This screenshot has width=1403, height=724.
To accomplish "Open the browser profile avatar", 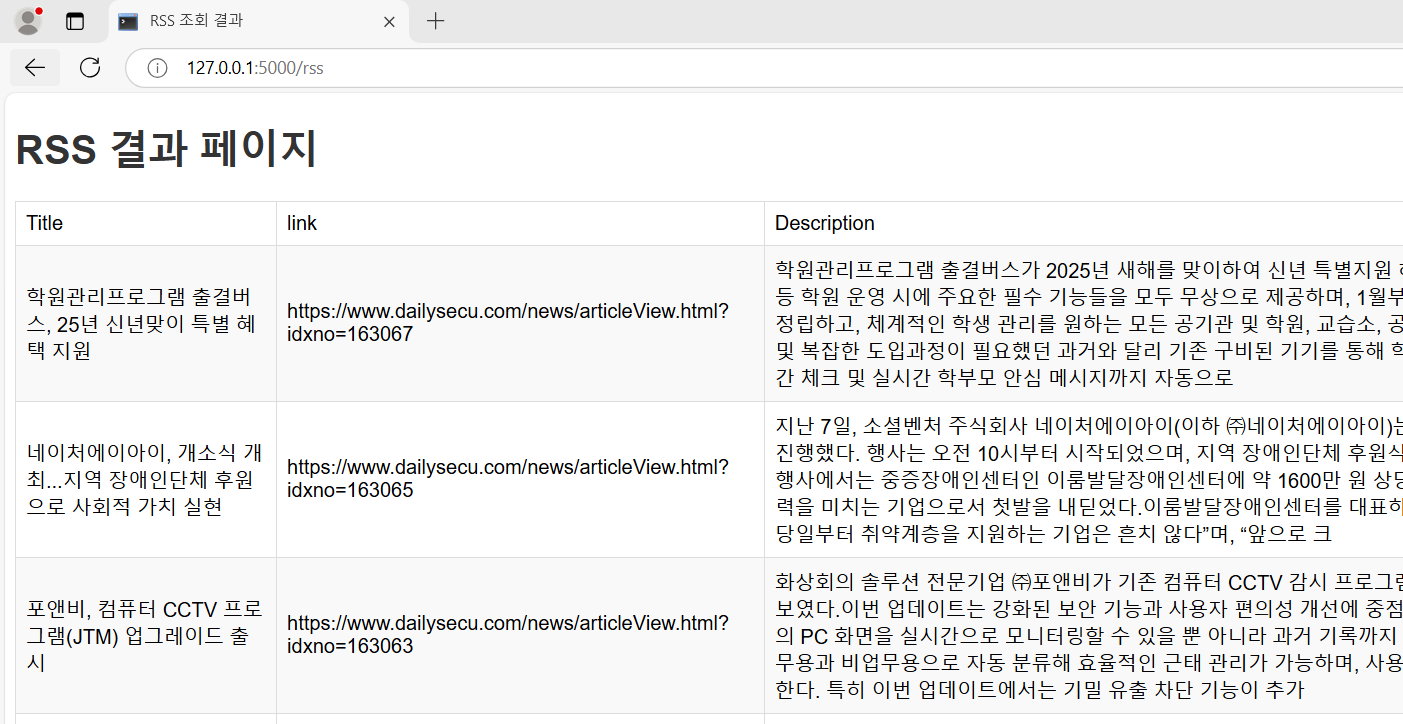I will (x=28, y=21).
